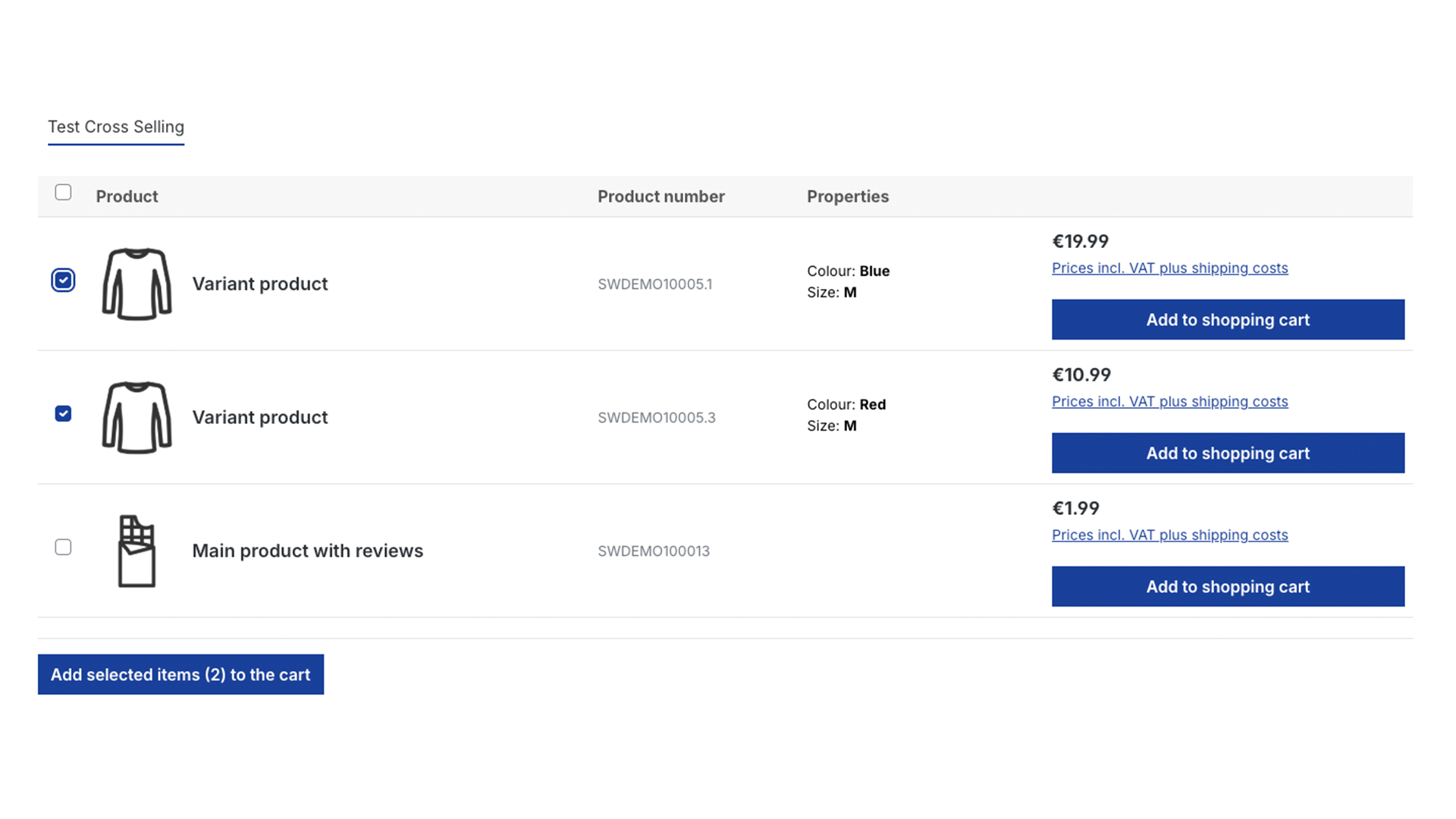Screen dimensions: 1456x819
Task: Click product number SWDEMO100013
Action: (x=653, y=551)
